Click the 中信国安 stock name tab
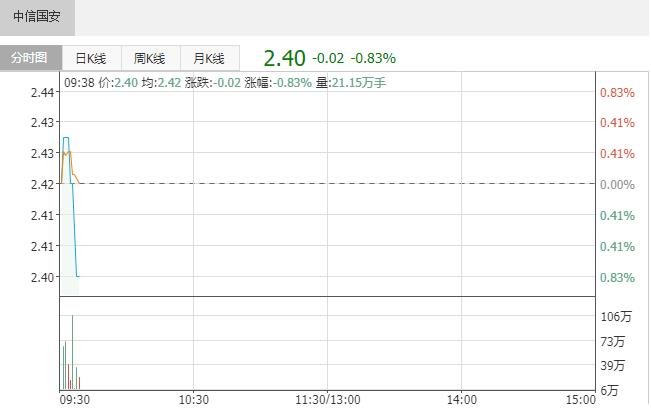The width and height of the screenshot is (651, 419). point(37,17)
